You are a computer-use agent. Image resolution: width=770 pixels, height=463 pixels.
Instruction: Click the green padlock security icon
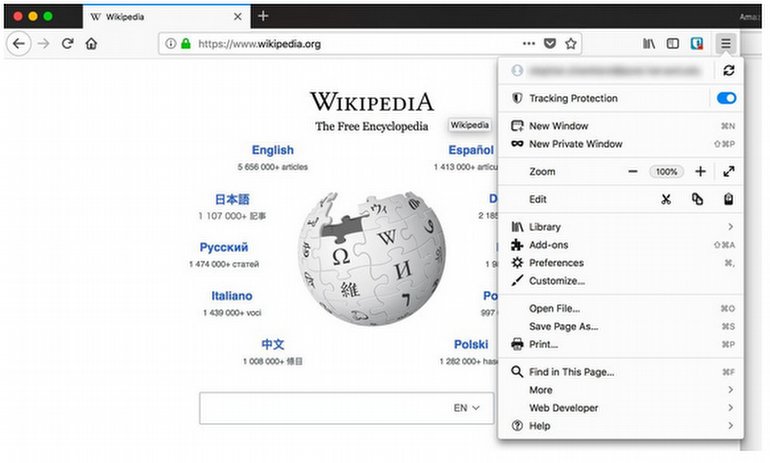click(186, 44)
